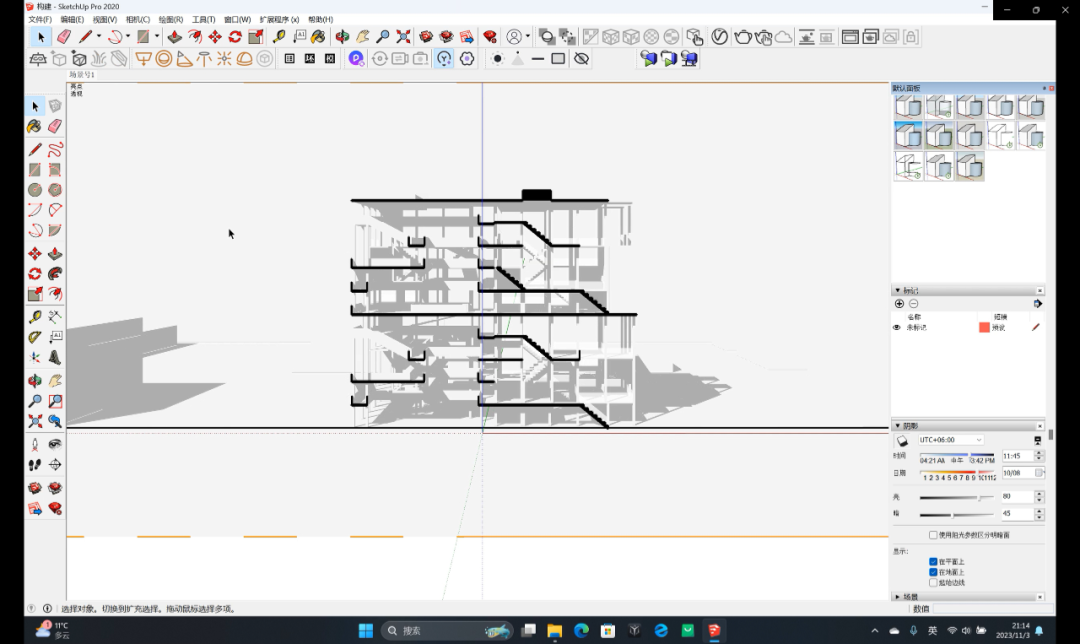Open the UTC+06:00 time zone dropdown
Screen dimensions: 1080x644
(951, 440)
